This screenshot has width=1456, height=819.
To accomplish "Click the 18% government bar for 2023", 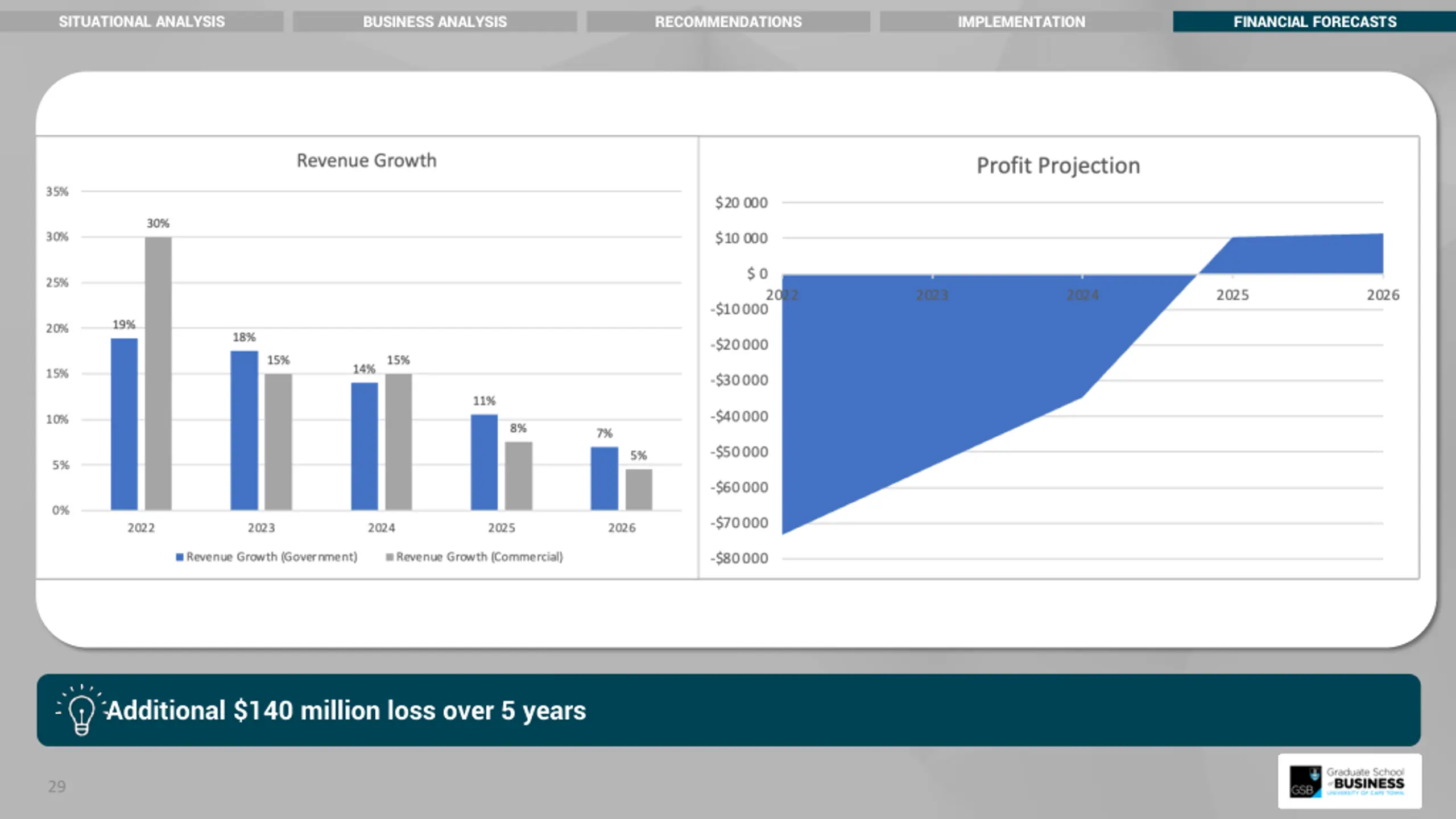I will 244,430.
